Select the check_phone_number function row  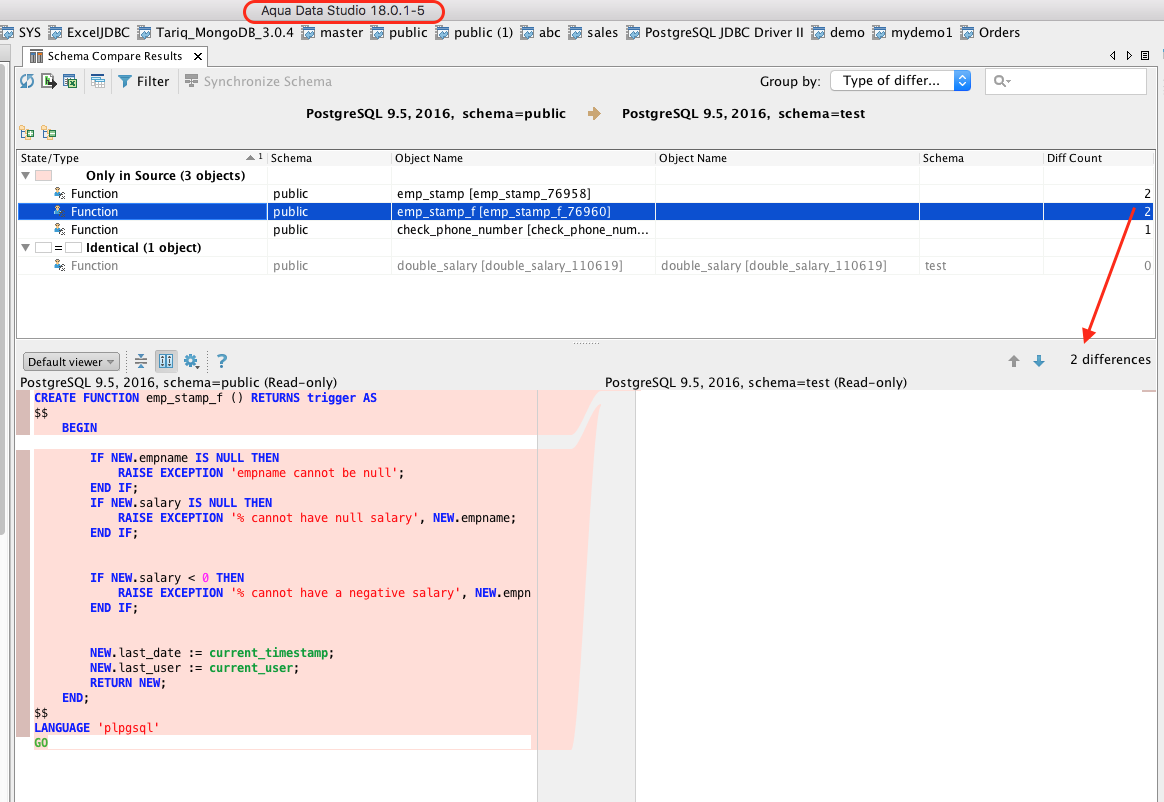[x=585, y=230]
